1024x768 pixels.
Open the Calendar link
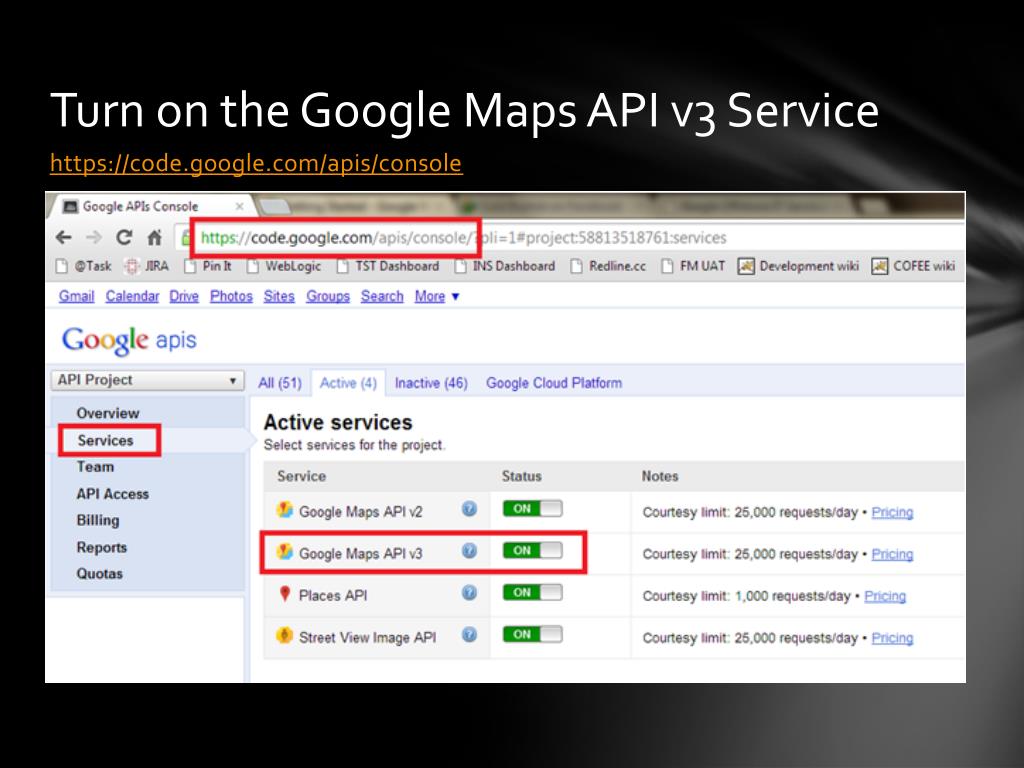pyautogui.click(x=133, y=296)
